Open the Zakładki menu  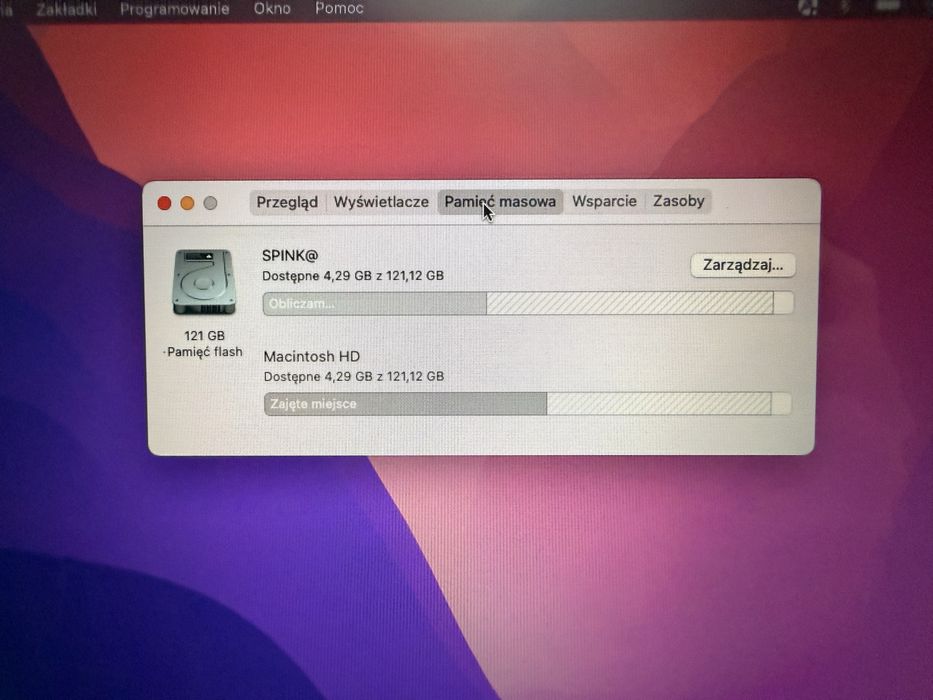point(67,10)
